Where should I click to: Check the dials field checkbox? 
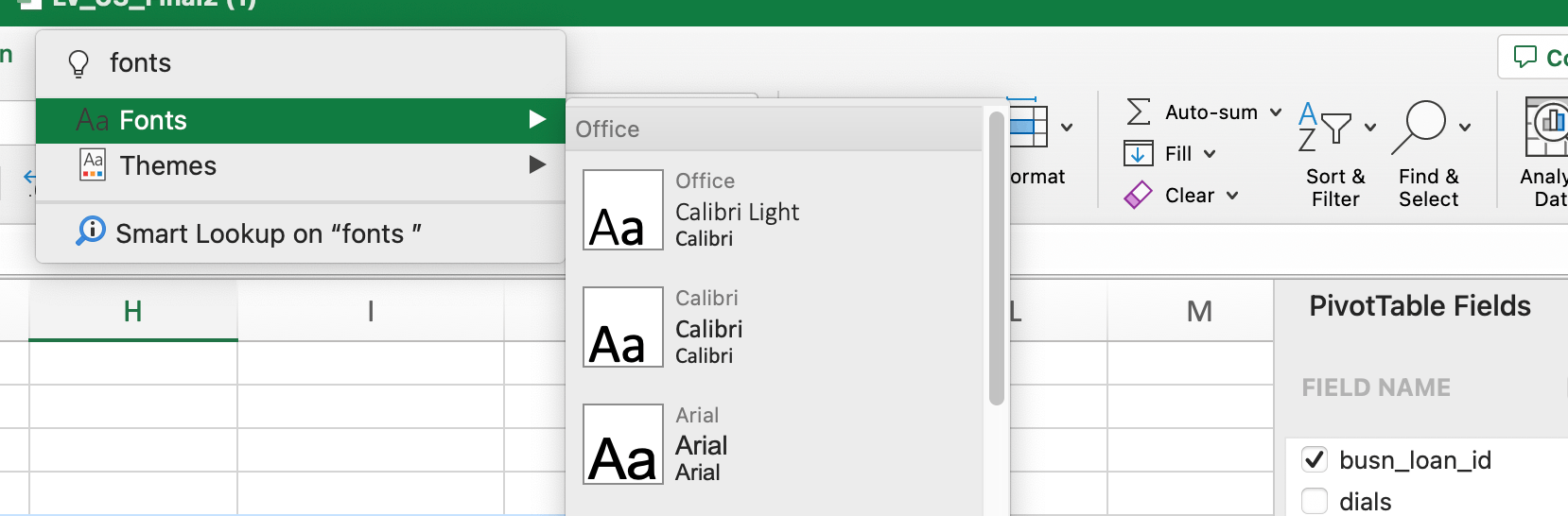click(x=1315, y=501)
